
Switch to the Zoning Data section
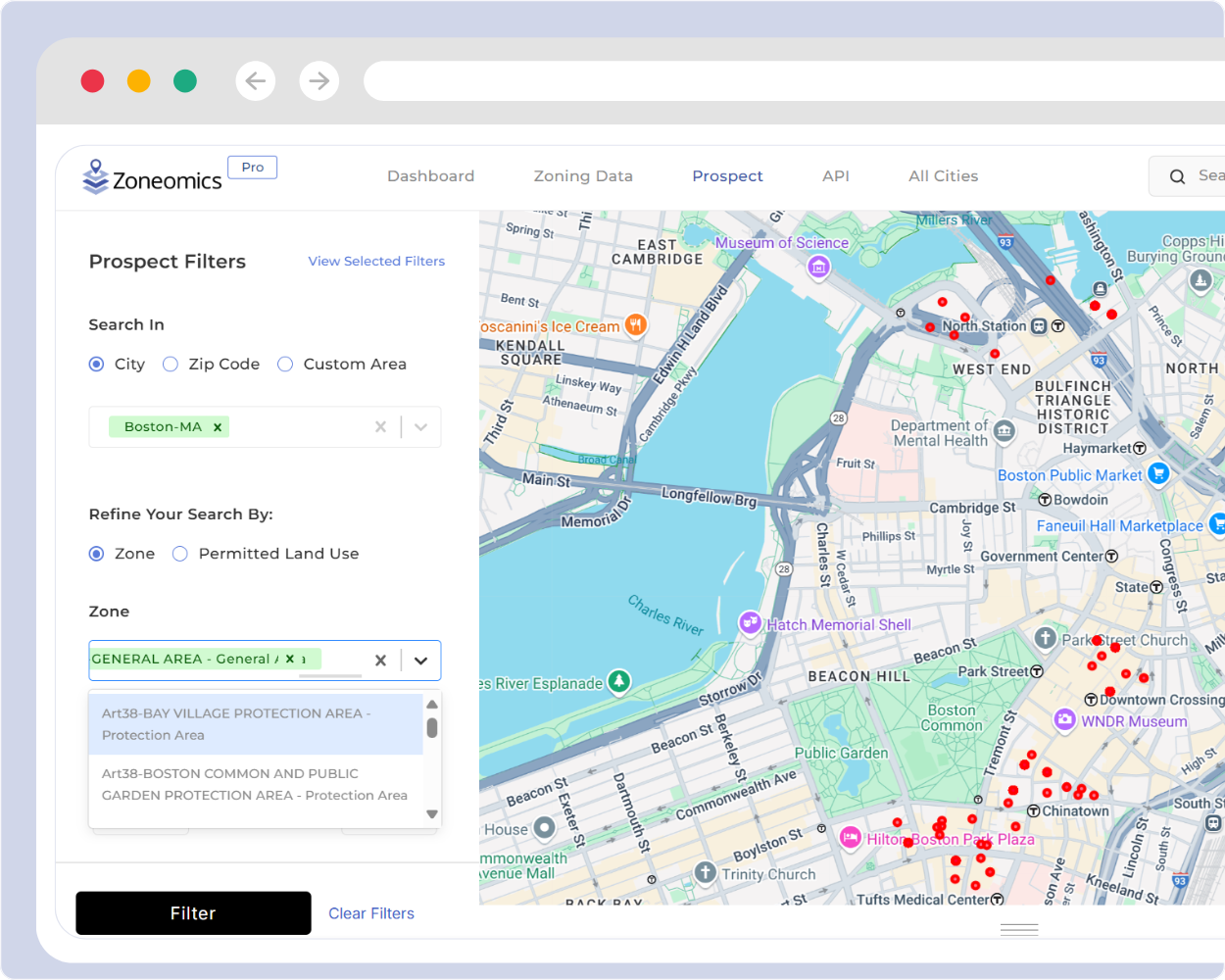583,176
